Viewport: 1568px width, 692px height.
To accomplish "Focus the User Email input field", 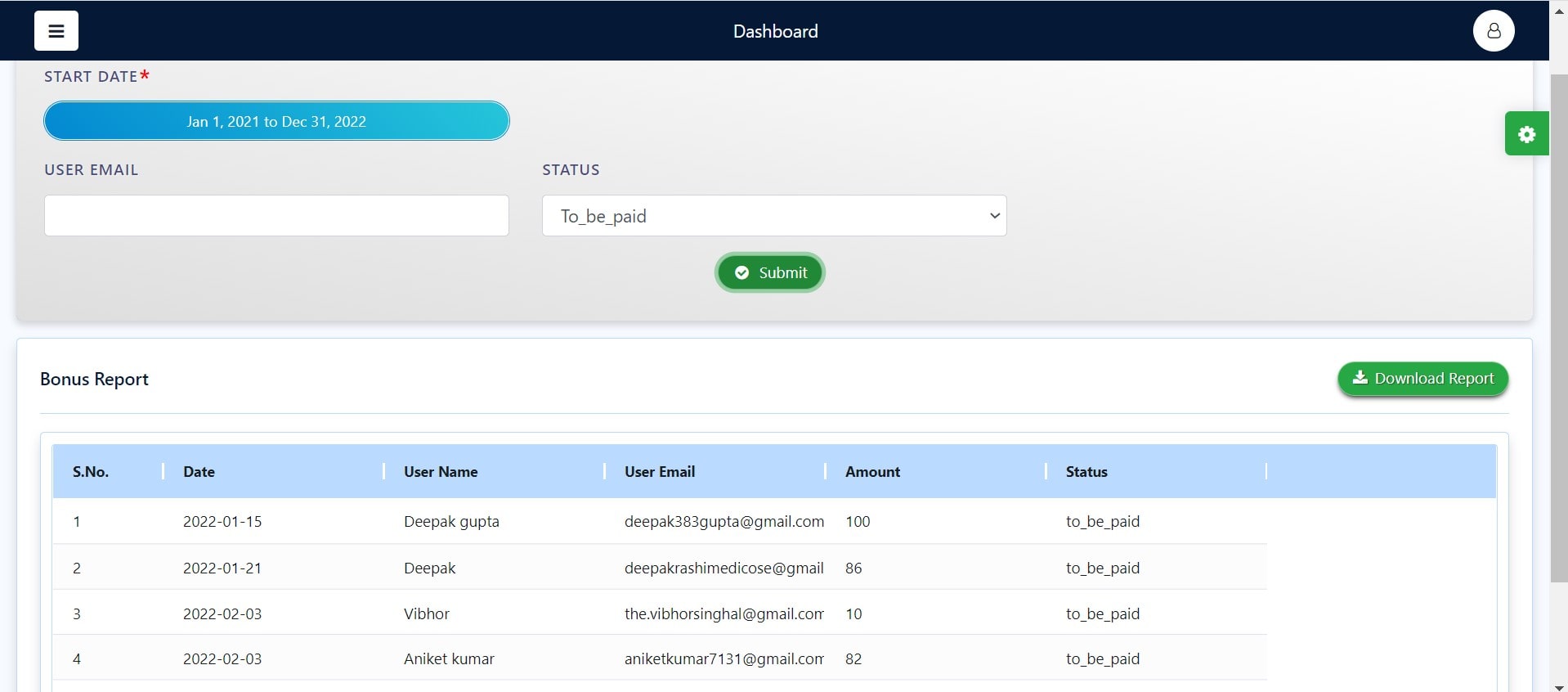I will point(276,216).
